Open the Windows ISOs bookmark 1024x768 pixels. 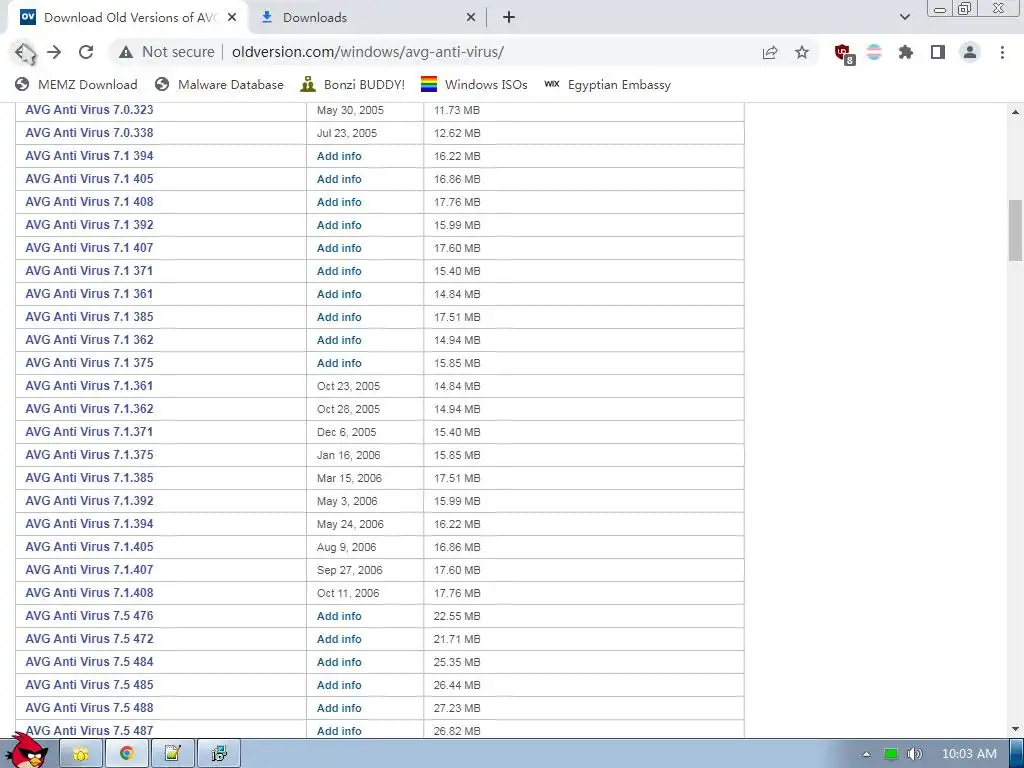474,84
